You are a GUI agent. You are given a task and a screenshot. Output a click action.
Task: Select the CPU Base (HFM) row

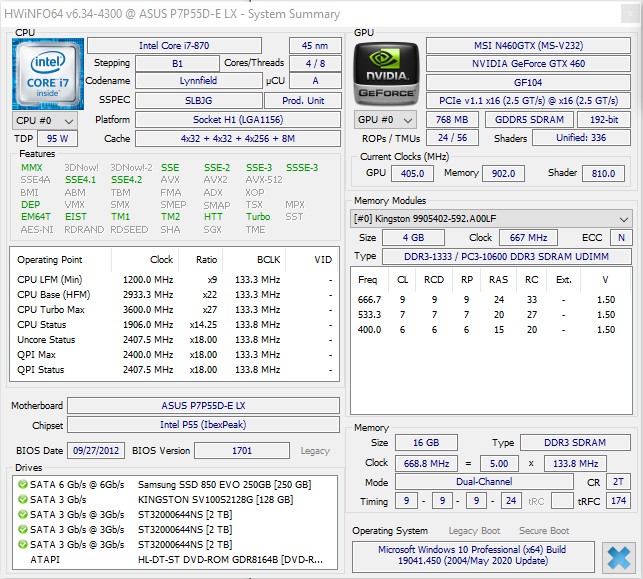(x=174, y=294)
